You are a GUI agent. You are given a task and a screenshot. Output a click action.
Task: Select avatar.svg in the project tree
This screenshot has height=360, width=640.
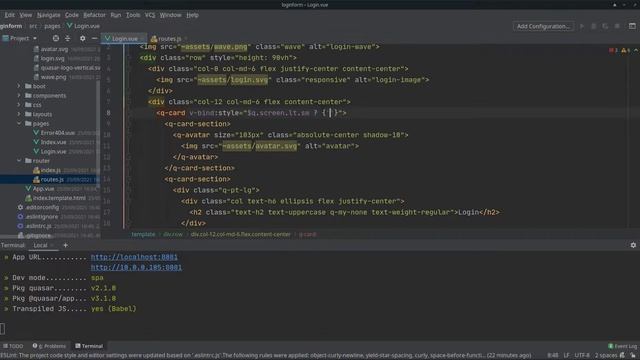[x=54, y=49]
